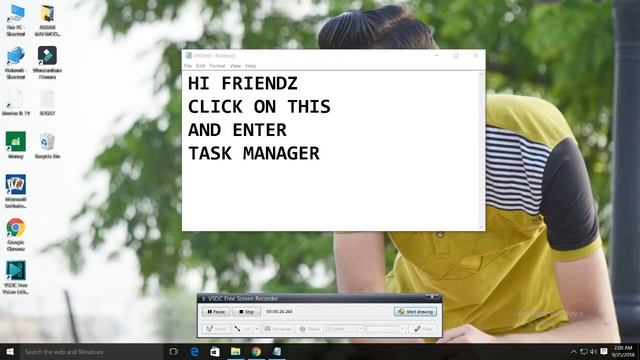This screenshot has width=640, height=360.
Task: Select the blank file icon beside Movies & TV
Action: click(x=47, y=102)
